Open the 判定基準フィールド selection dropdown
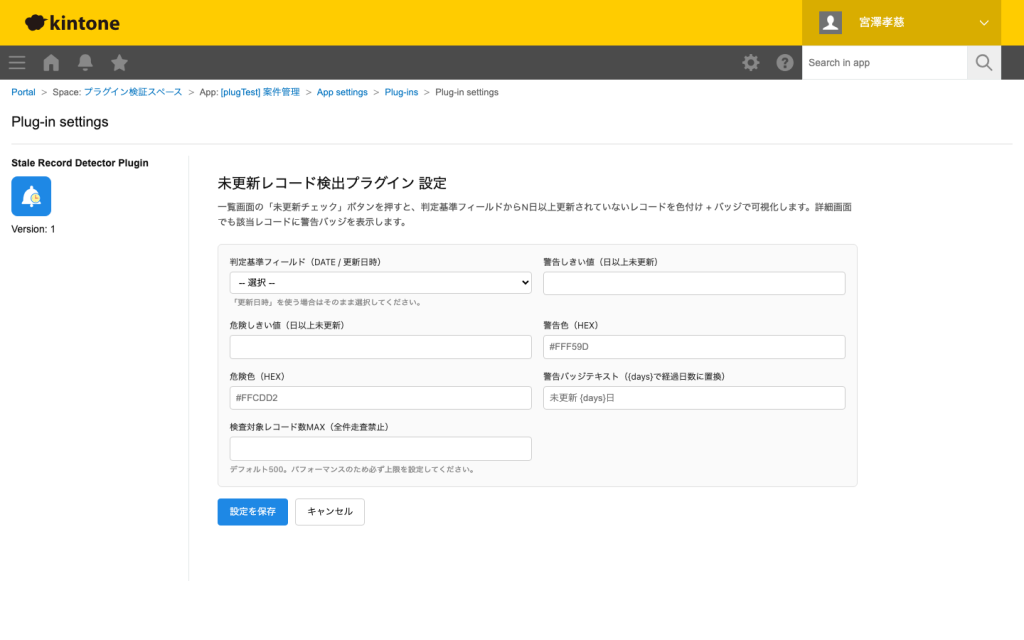The height and width of the screenshot is (640, 1024). (380, 283)
